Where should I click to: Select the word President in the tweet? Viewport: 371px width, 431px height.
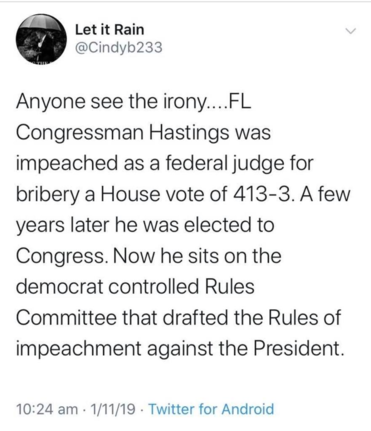(297, 348)
